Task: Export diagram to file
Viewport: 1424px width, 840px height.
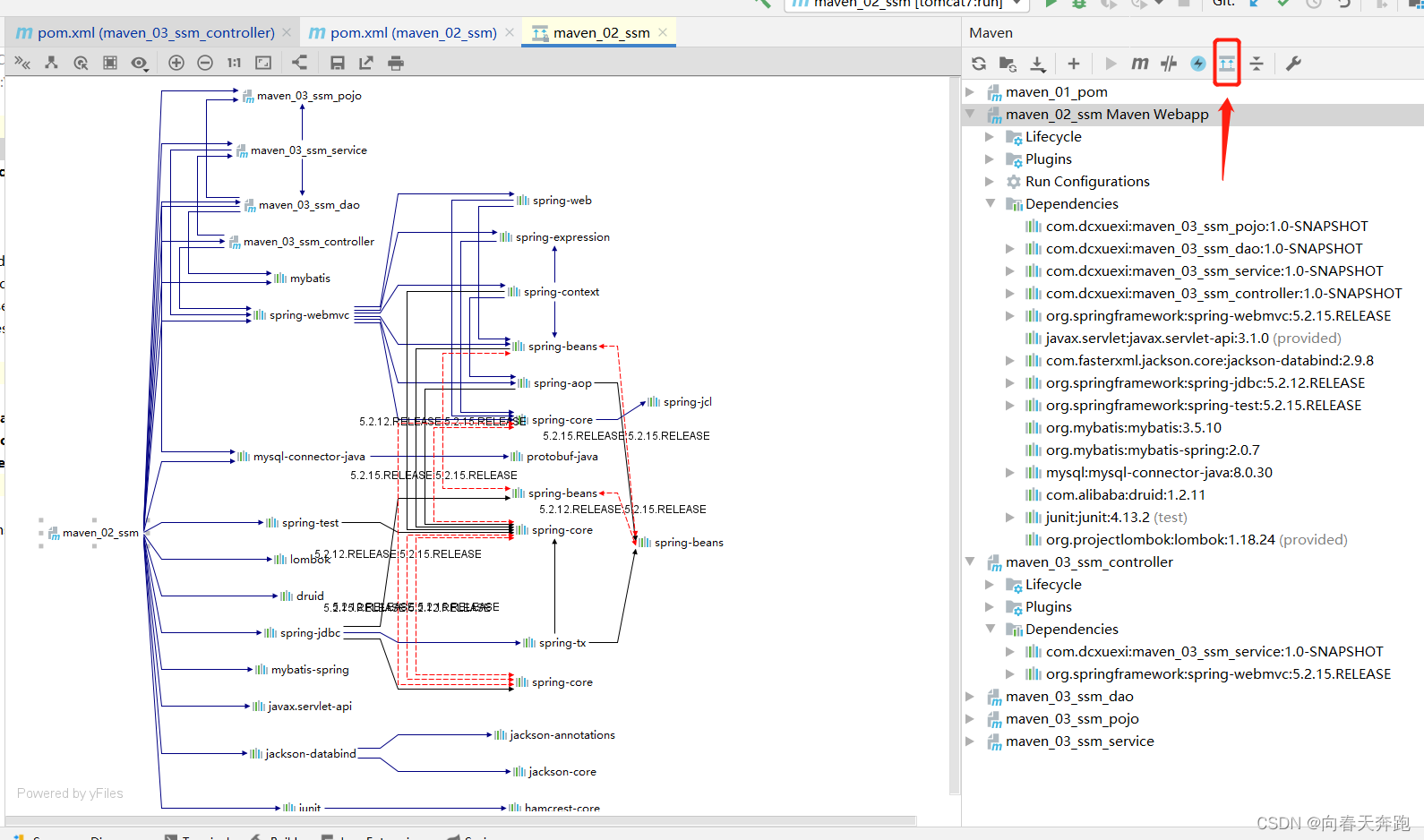Action: tap(366, 63)
